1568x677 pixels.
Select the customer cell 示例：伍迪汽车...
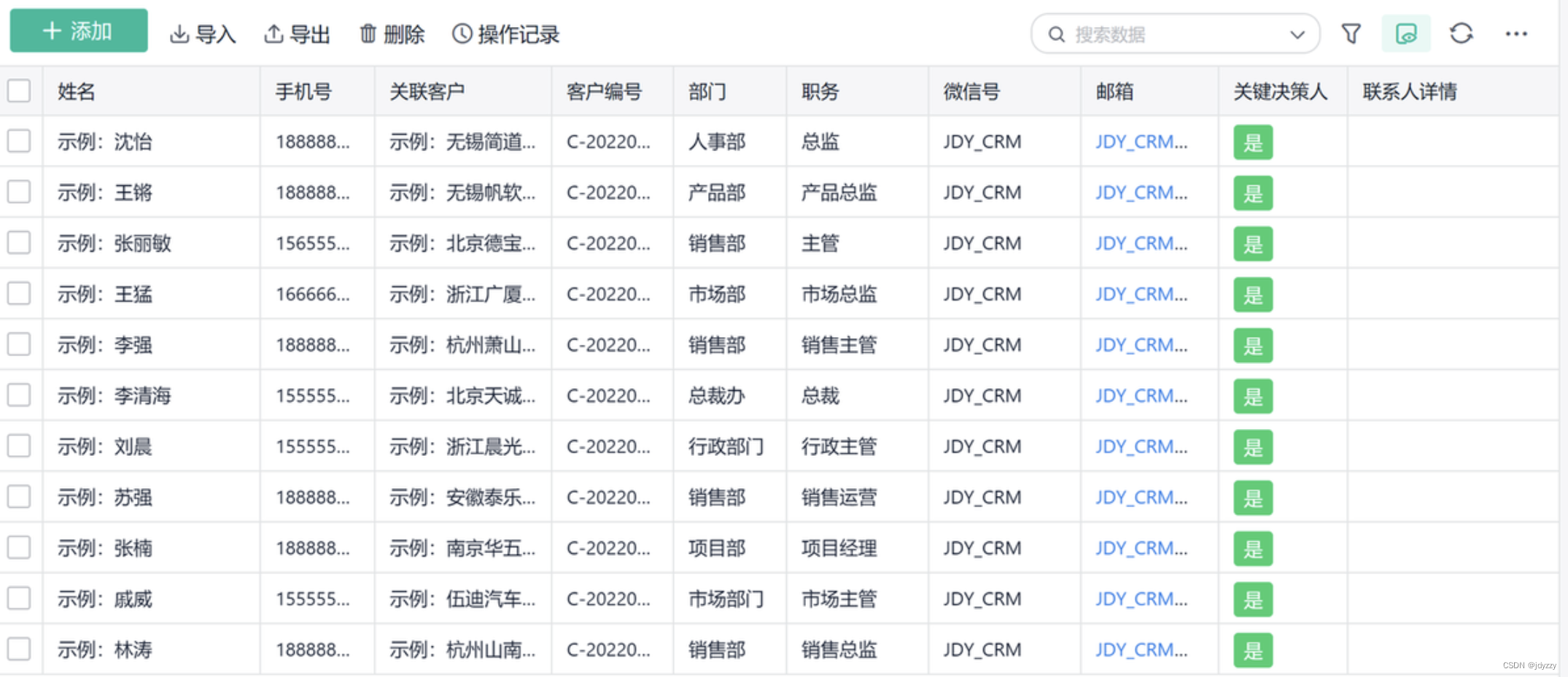click(462, 599)
